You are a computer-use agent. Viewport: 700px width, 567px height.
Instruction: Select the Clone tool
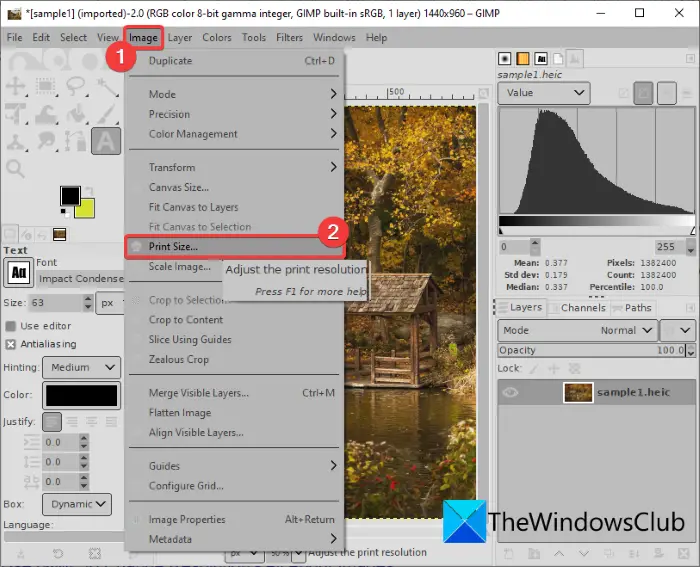[16, 142]
